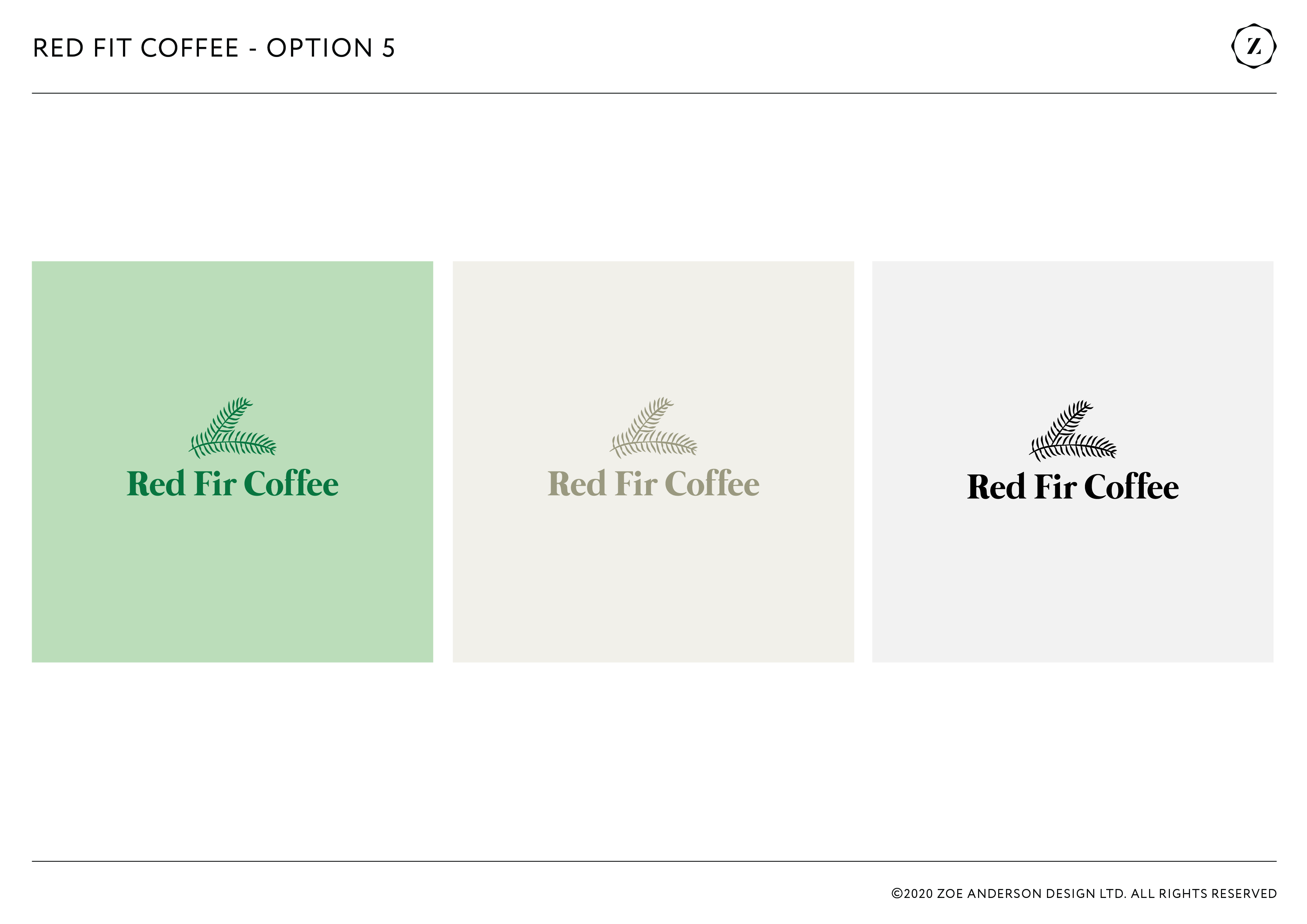Select the green "Red Fir Coffee" wordmark
This screenshot has width=1307, height=924.
[x=232, y=484]
